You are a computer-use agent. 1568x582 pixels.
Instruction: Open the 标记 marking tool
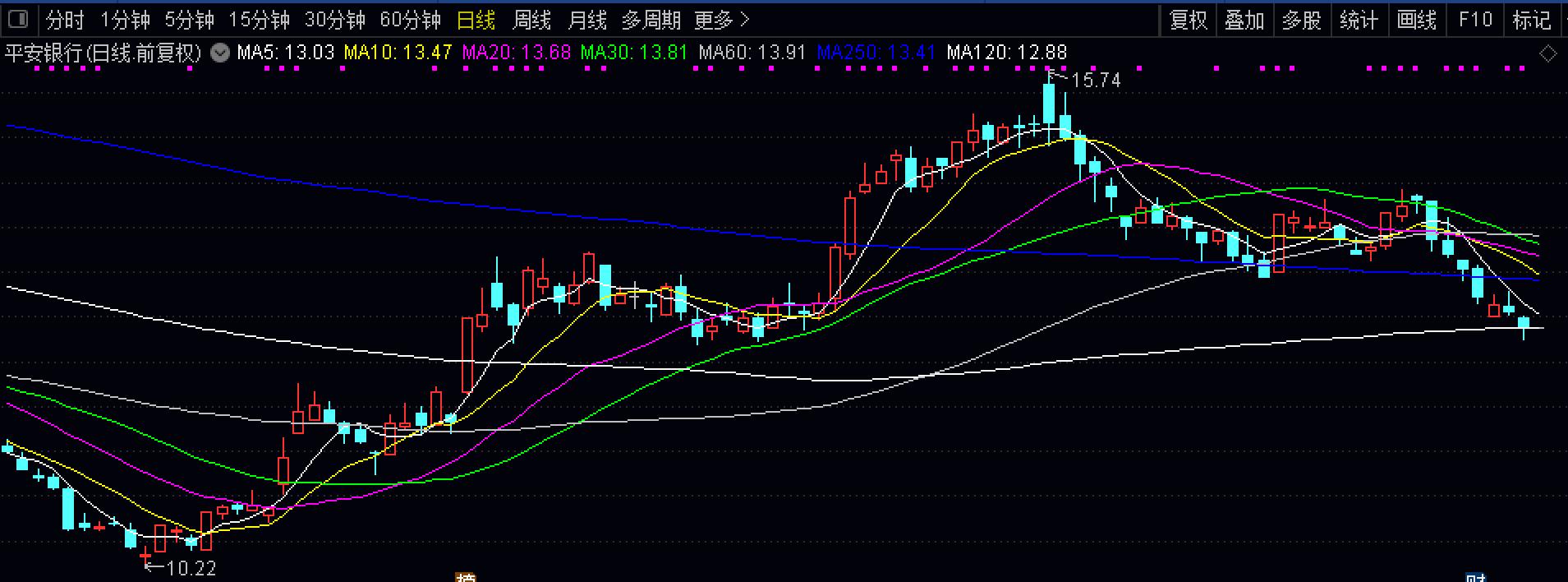pyautogui.click(x=1531, y=19)
